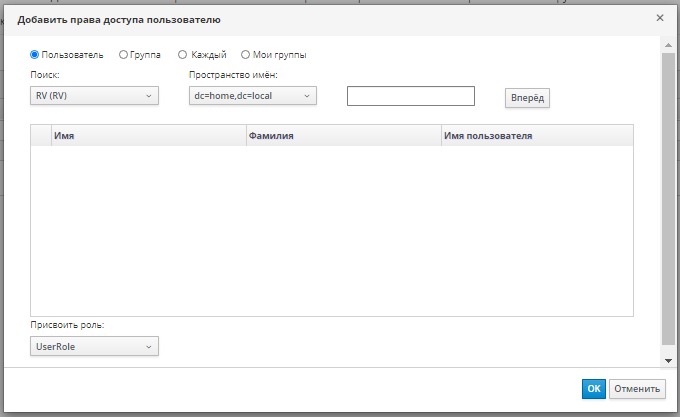Select the Пользователь radio button

[36, 55]
